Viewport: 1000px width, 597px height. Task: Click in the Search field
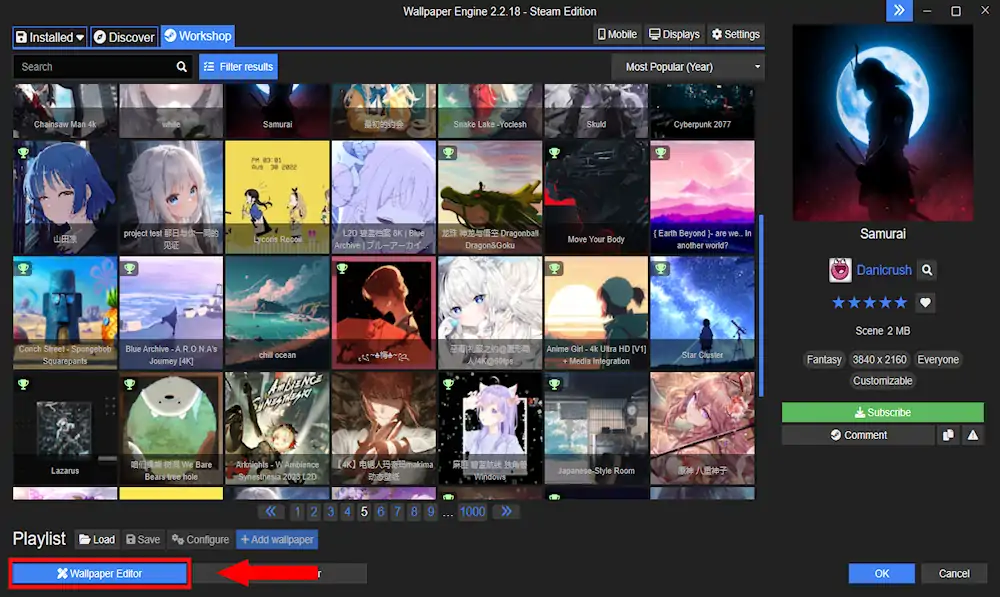click(x=96, y=66)
